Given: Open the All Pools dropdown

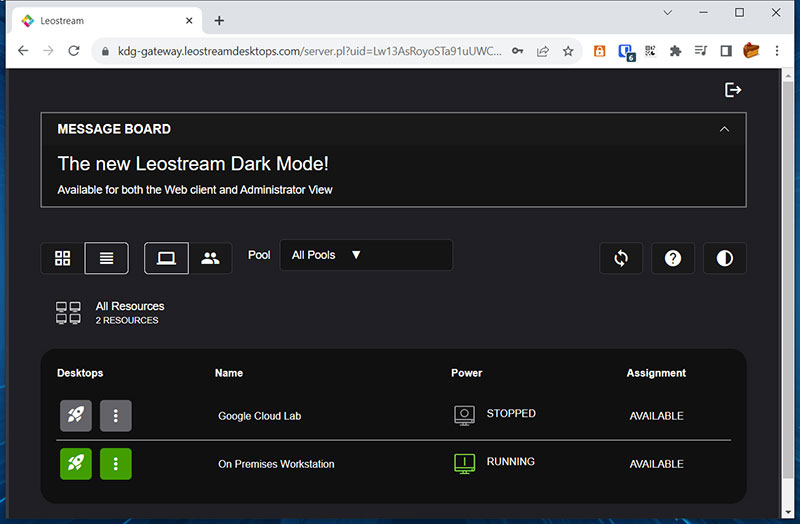Looking at the screenshot, I should pos(366,255).
